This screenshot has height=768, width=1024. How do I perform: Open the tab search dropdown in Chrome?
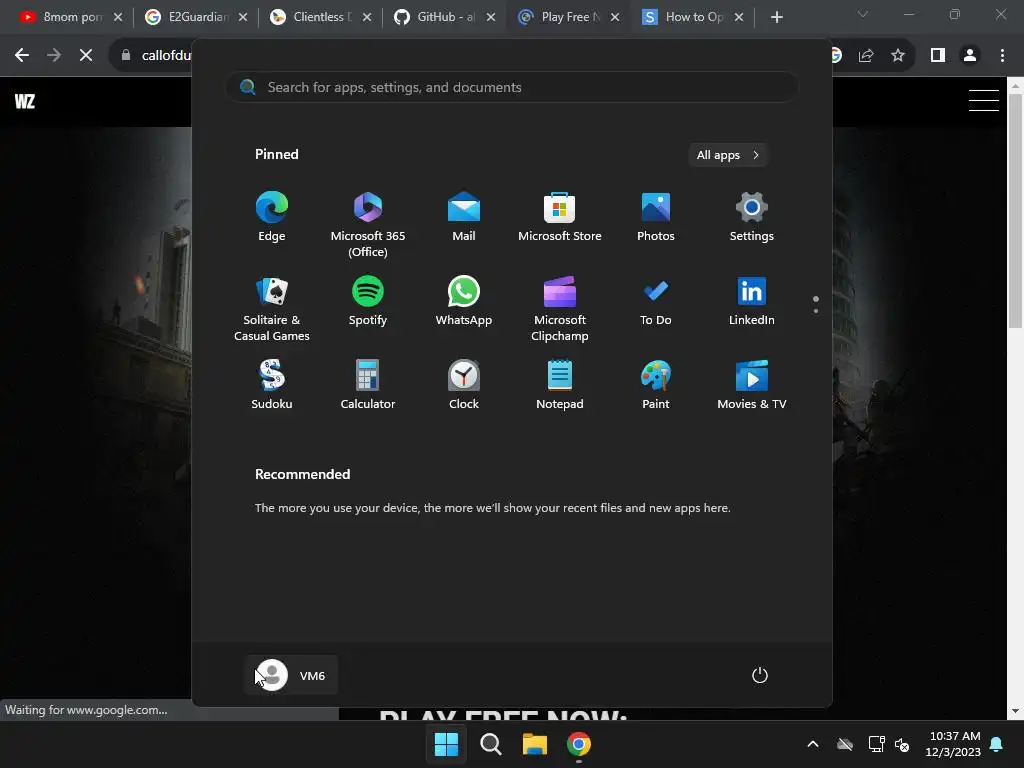[x=863, y=14]
